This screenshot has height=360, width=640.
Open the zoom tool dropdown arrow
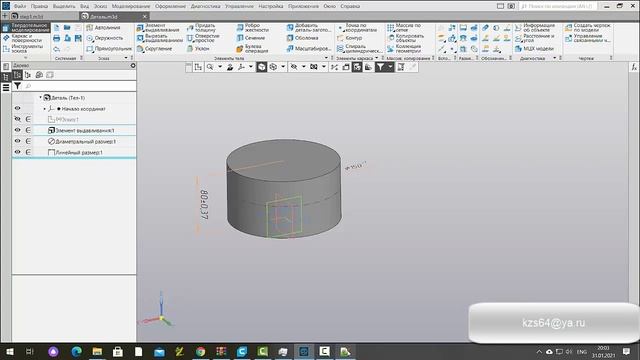(220, 67)
